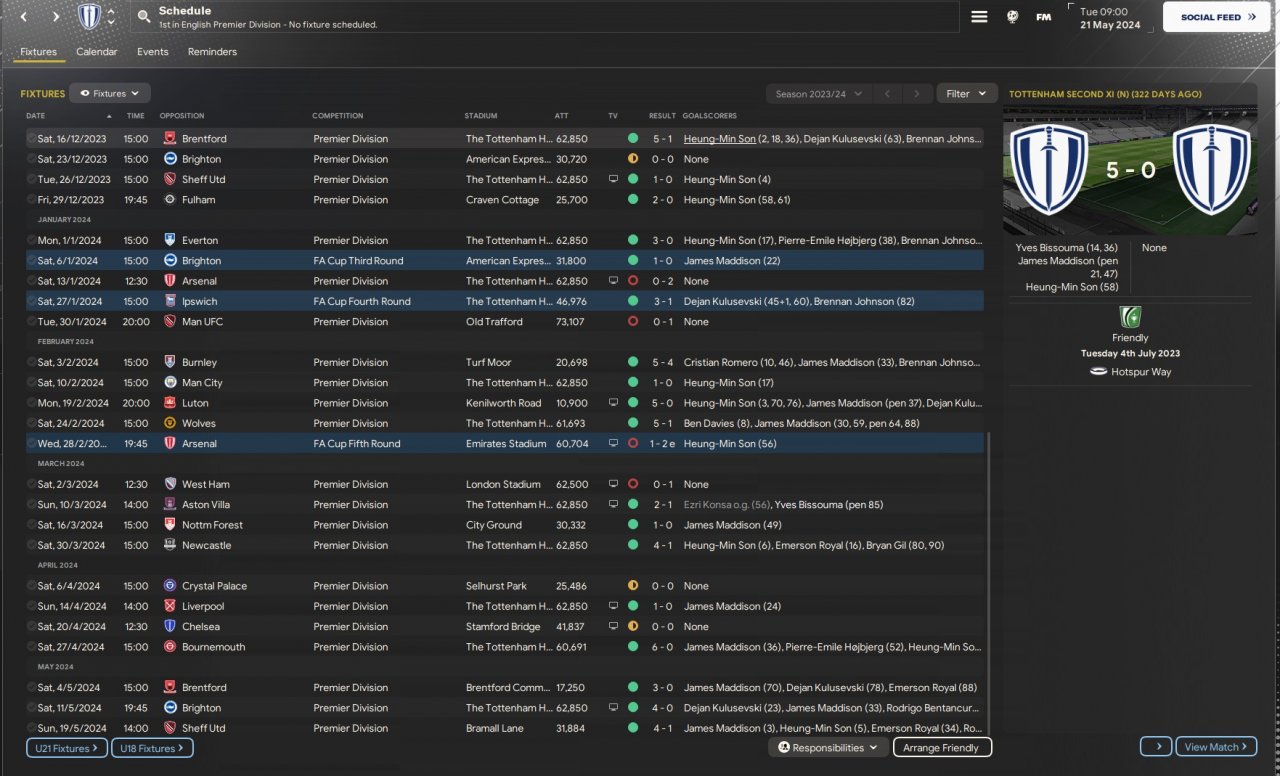
Task: Click the Man City club badge
Action: tap(170, 383)
